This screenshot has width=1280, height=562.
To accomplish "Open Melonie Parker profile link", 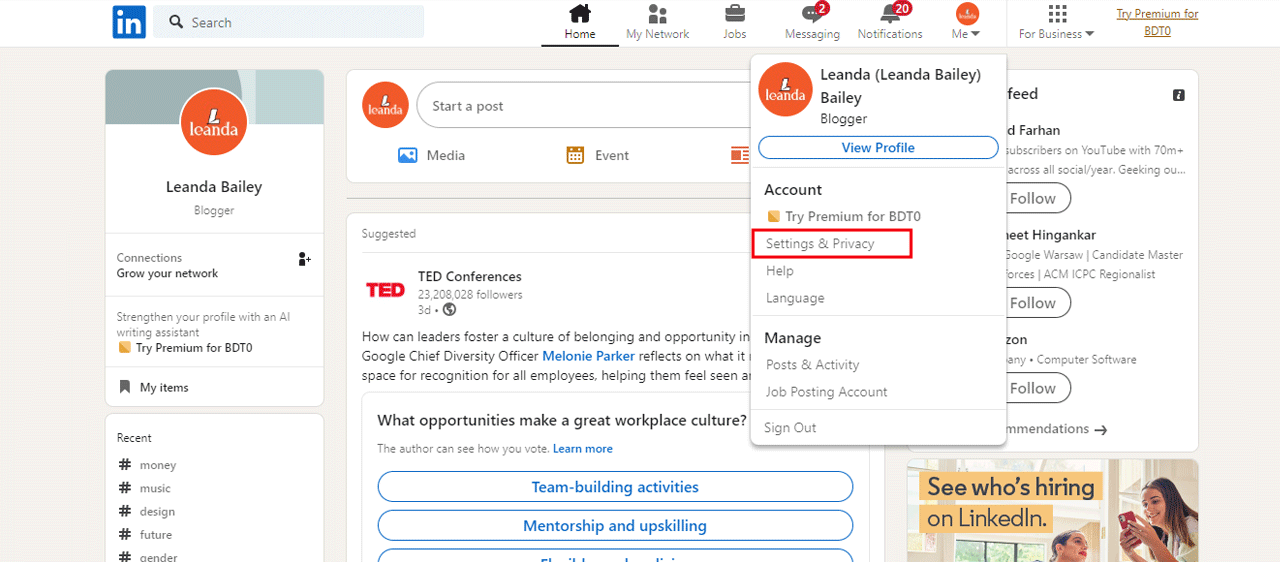I will (x=590, y=356).
